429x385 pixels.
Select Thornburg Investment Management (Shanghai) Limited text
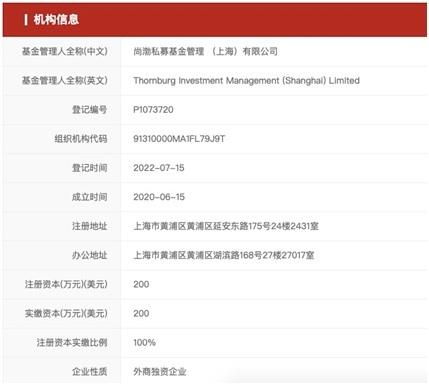pos(246,80)
